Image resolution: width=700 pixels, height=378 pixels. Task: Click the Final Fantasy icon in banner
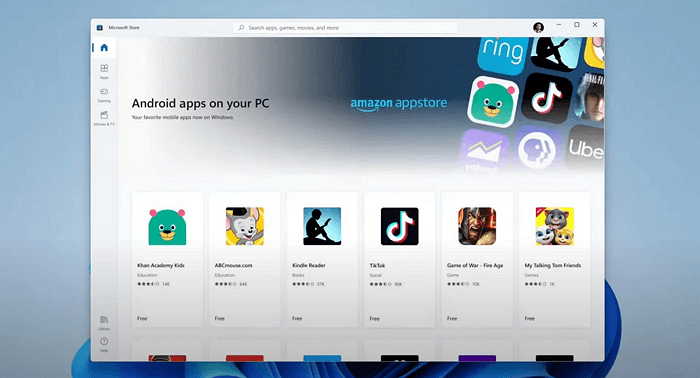[x=590, y=96]
